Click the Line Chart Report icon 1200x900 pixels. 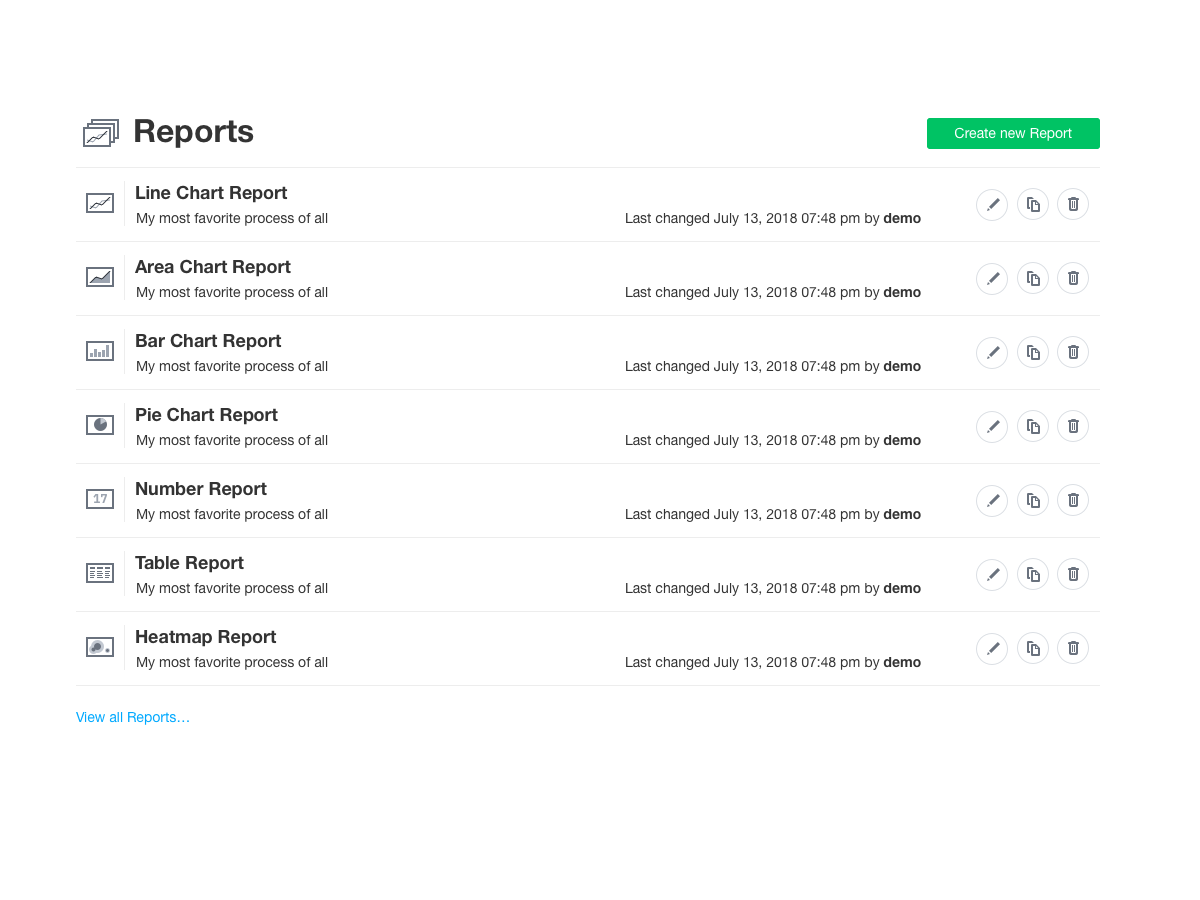[x=100, y=203]
